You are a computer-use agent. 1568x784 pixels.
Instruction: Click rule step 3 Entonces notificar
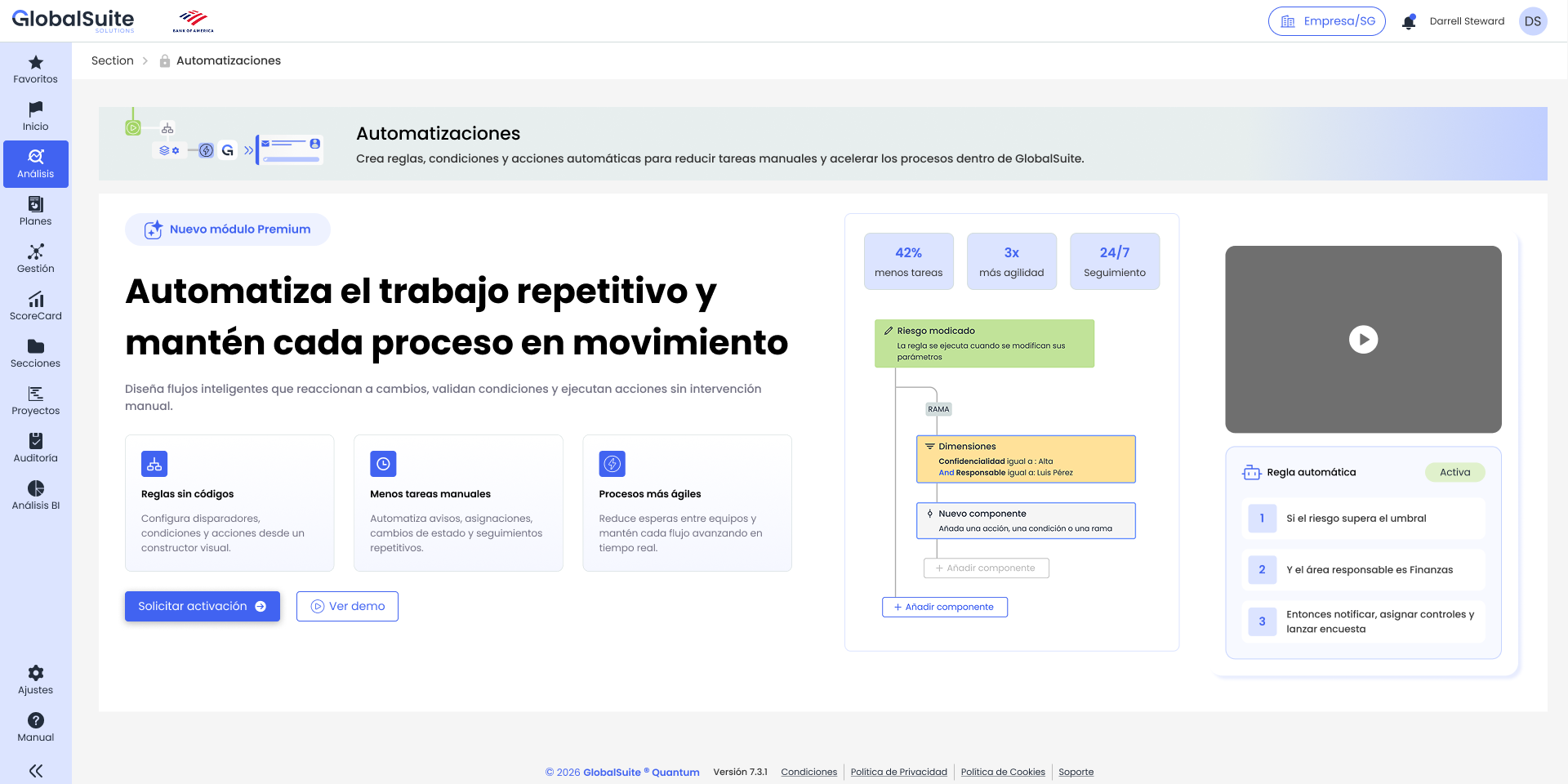pos(1363,621)
